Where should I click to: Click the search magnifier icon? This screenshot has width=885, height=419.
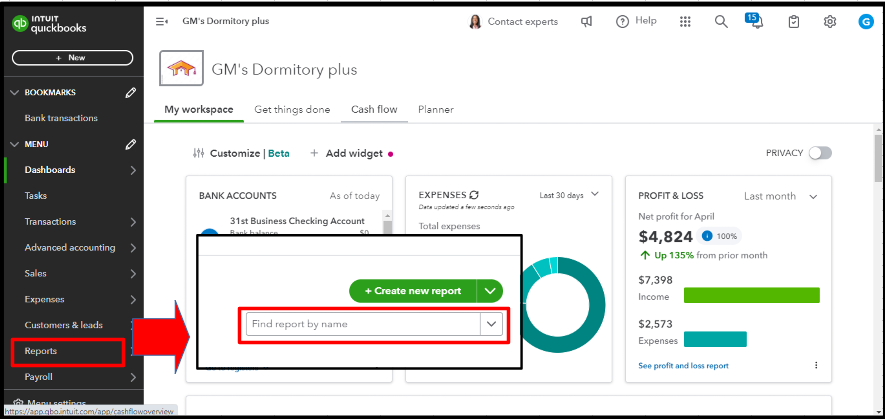[721, 21]
